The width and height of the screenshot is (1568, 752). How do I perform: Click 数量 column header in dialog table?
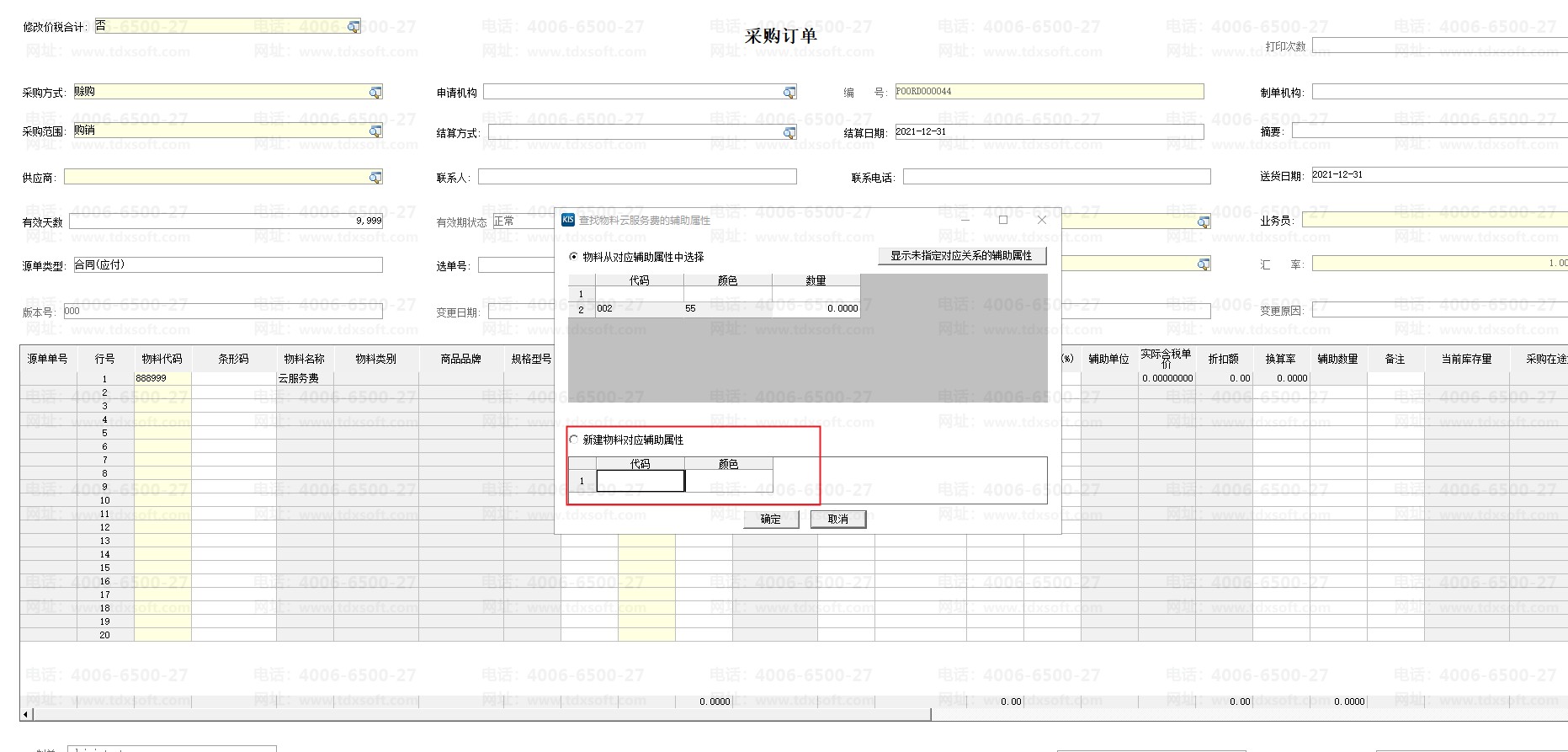coord(815,280)
